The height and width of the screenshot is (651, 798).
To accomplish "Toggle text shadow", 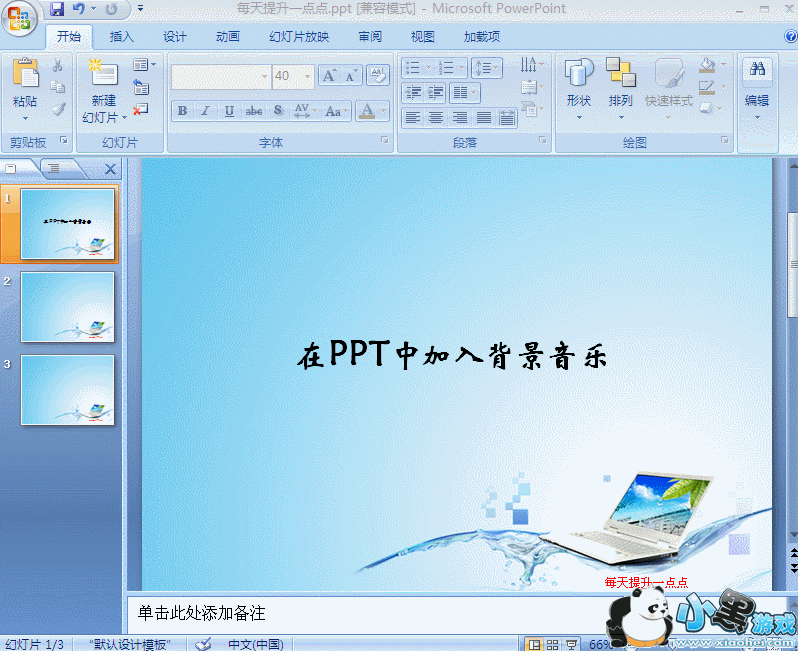I will click(278, 110).
